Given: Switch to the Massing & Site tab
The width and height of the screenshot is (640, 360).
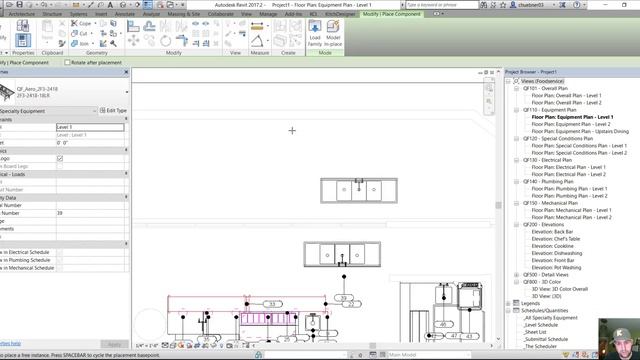Looking at the screenshot, I should (x=184, y=14).
